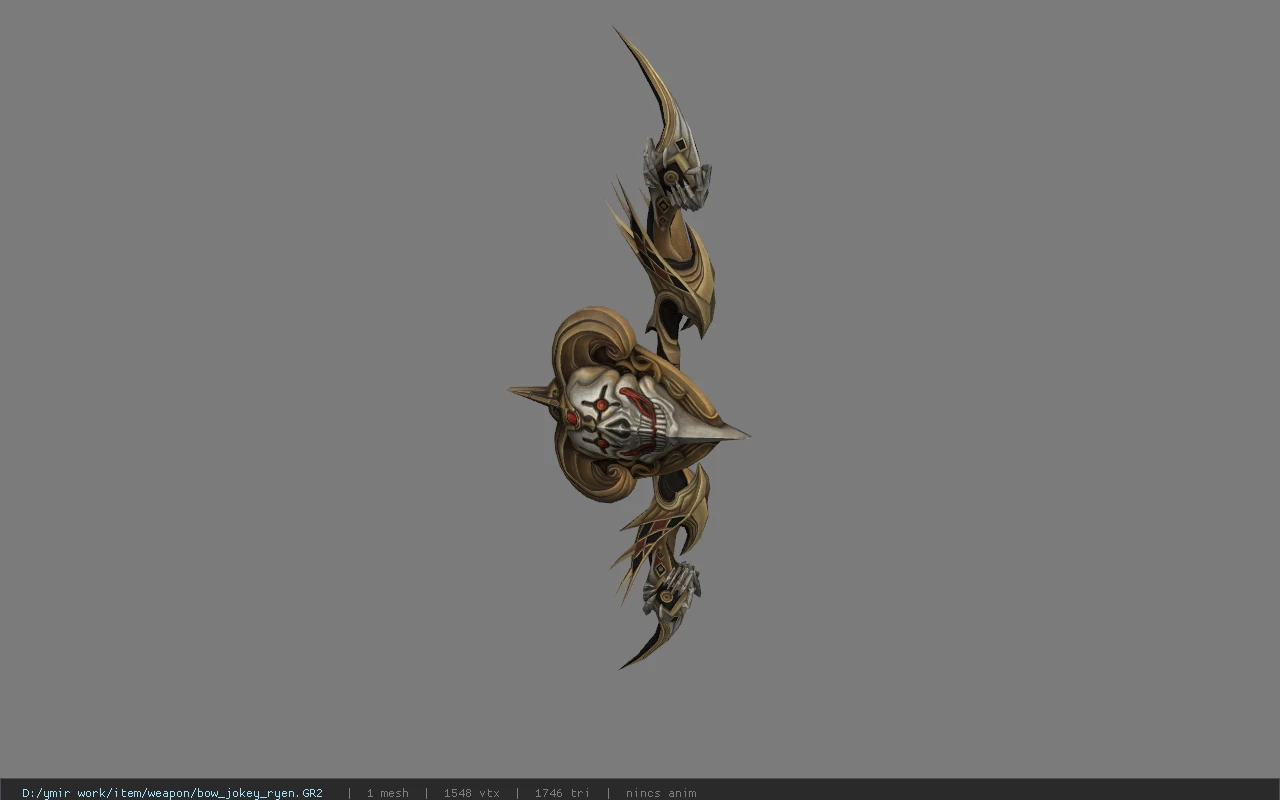Click the 'nincs anim' status entry
This screenshot has width=1280, height=800.
click(661, 793)
